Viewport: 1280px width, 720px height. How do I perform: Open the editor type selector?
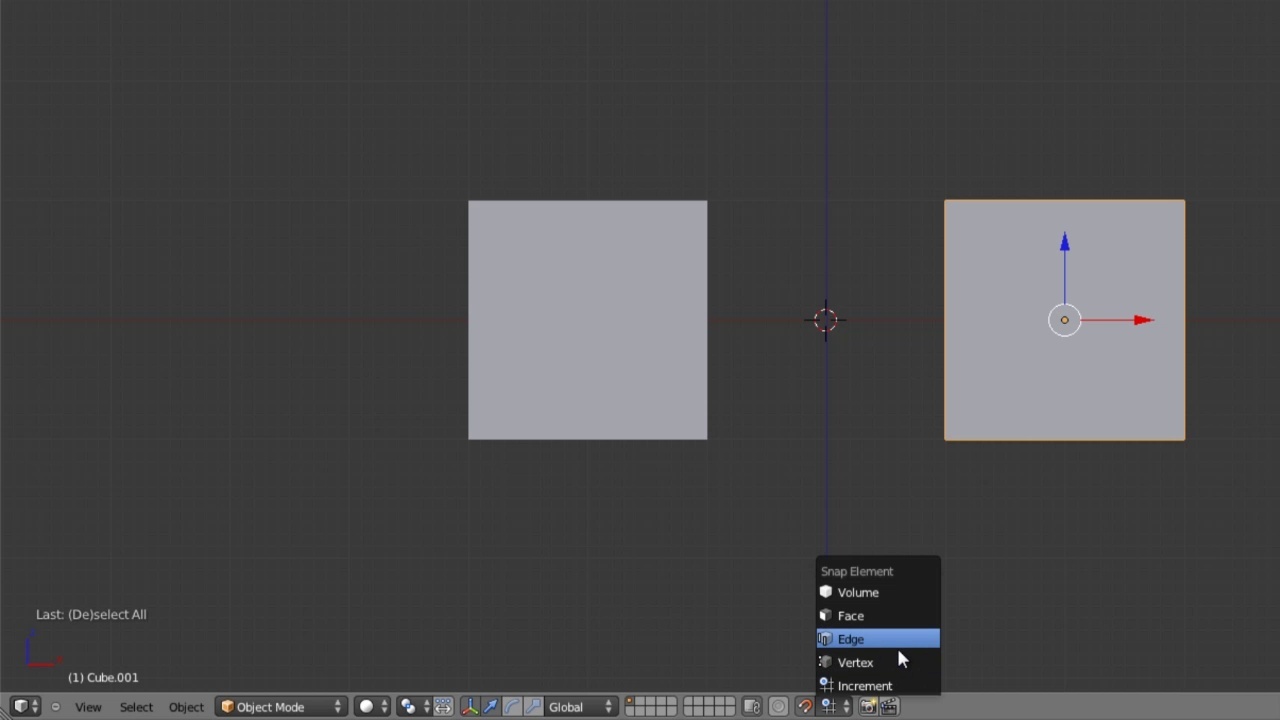[x=25, y=707]
